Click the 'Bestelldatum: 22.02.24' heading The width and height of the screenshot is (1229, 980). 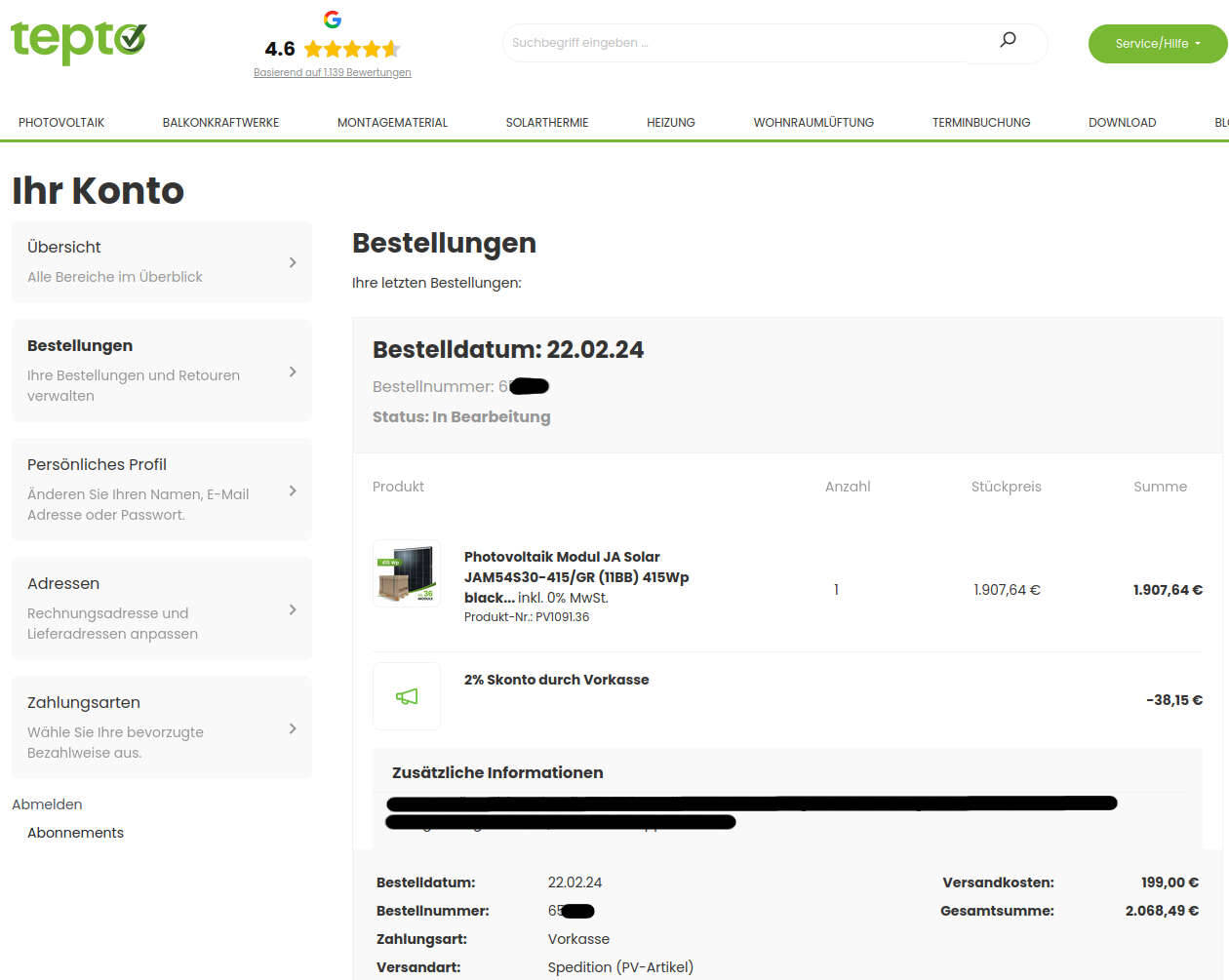(508, 349)
